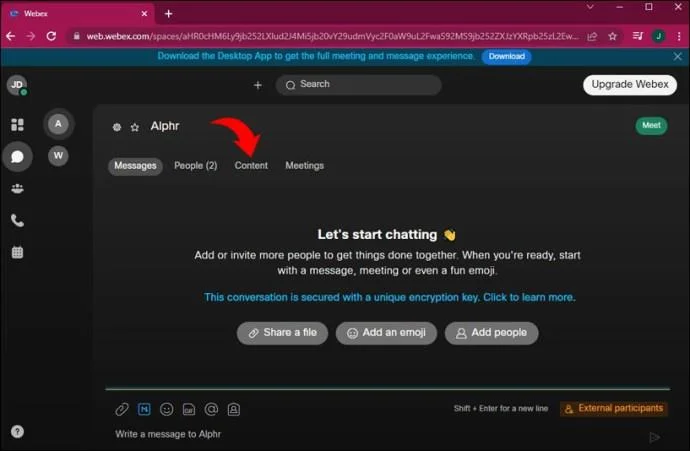Insert a mention with @ icon
The height and width of the screenshot is (451, 690).
211,409
